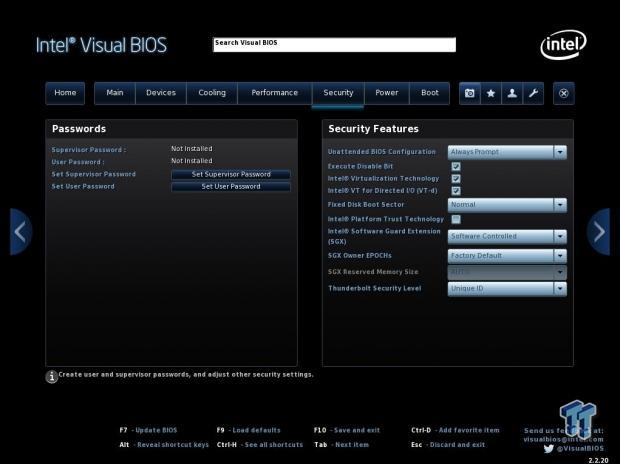The height and width of the screenshot is (464, 620).
Task: Click F10 Save and exit shortcut text
Action: 347,430
